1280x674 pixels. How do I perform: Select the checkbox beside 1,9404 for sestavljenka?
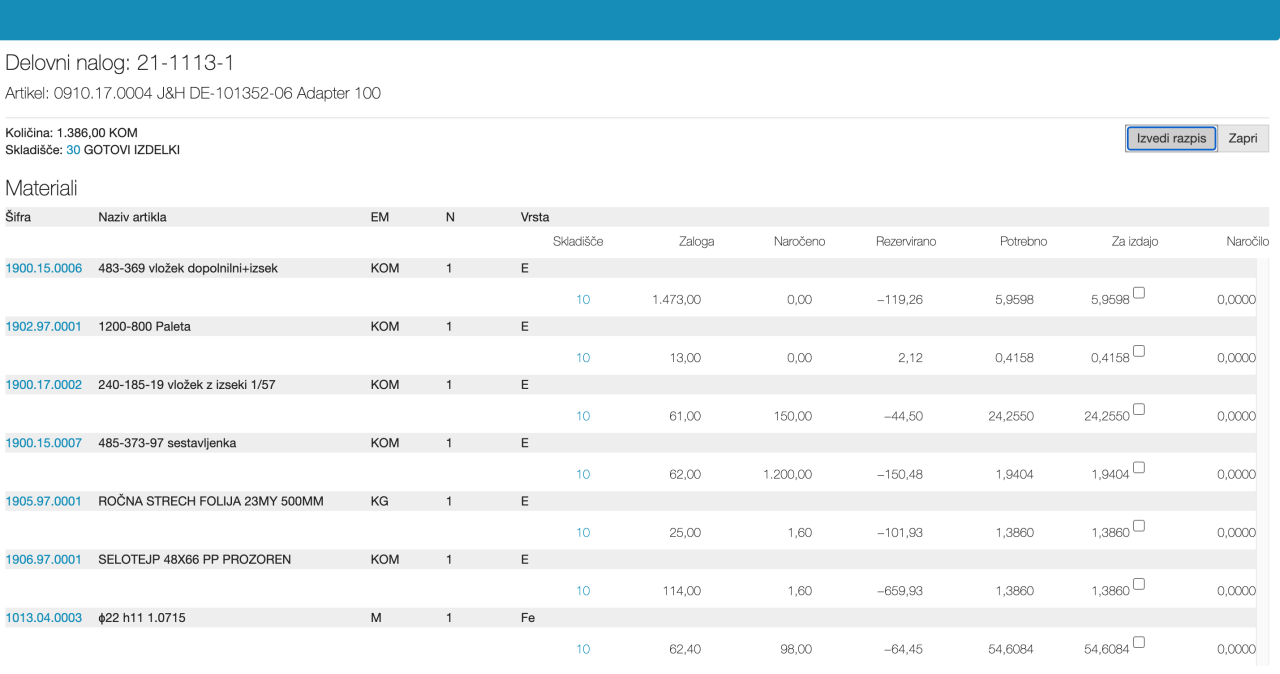pyautogui.click(x=1139, y=467)
